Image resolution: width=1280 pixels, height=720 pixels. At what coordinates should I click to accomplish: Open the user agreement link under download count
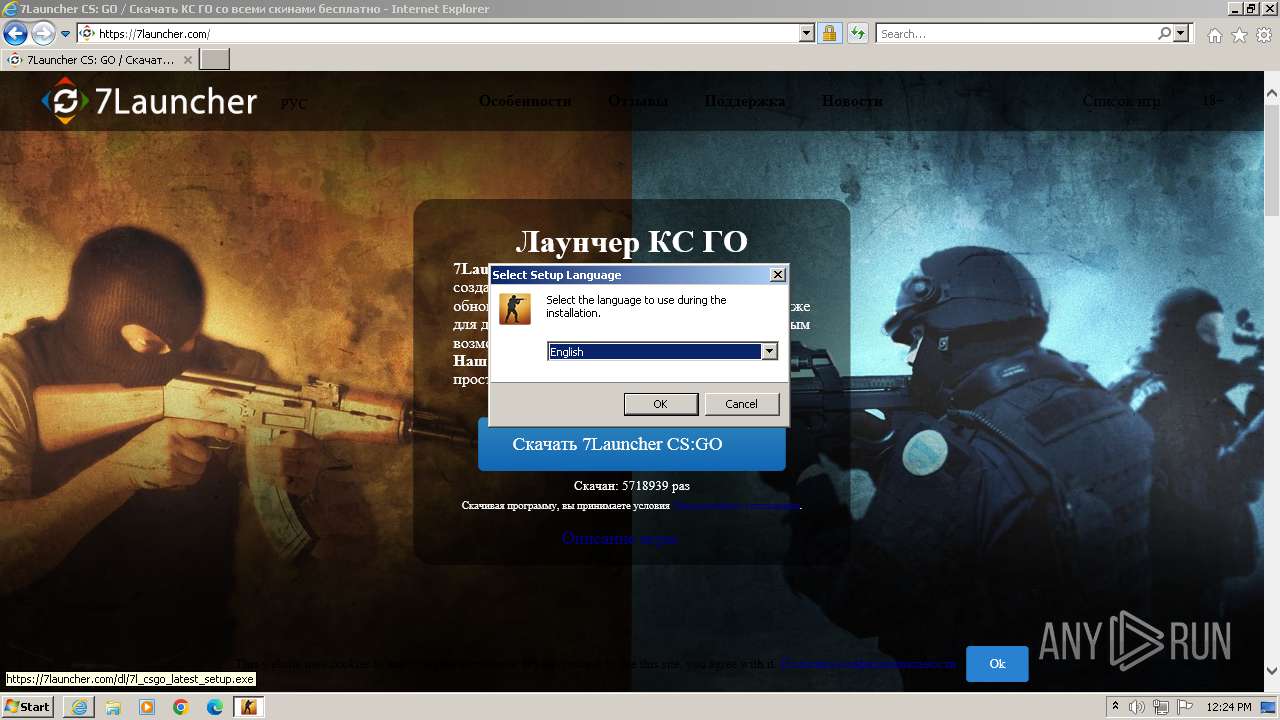click(x=737, y=506)
